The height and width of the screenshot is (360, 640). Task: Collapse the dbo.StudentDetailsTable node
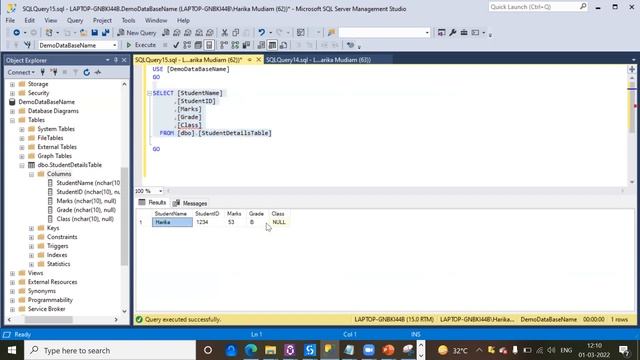(22, 165)
